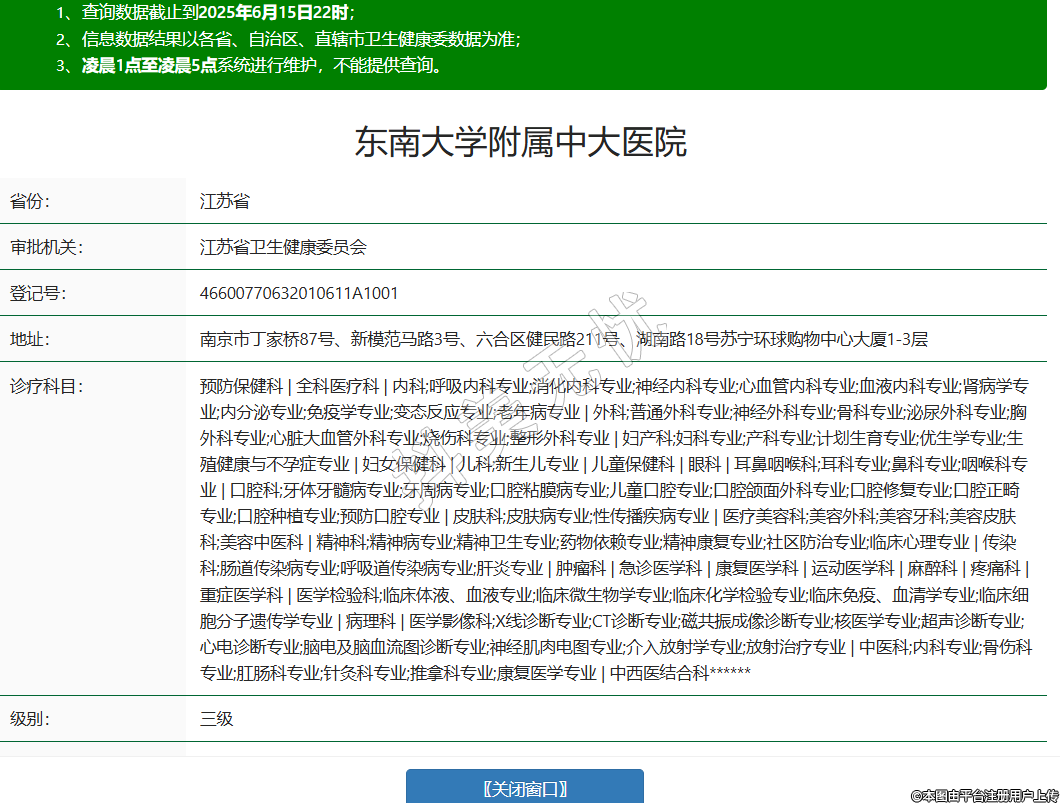
Task: Click registration number 46600770632010611A1001
Action: point(299,293)
